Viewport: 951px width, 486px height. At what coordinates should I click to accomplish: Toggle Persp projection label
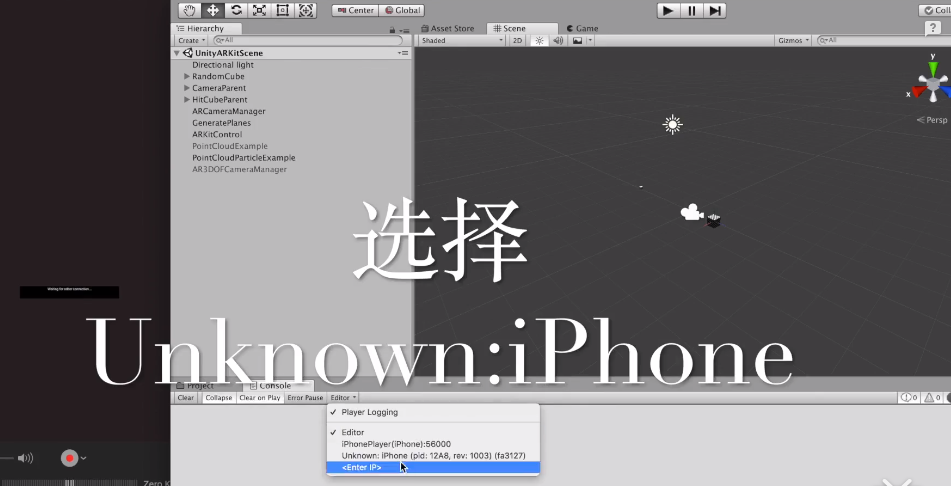932,120
